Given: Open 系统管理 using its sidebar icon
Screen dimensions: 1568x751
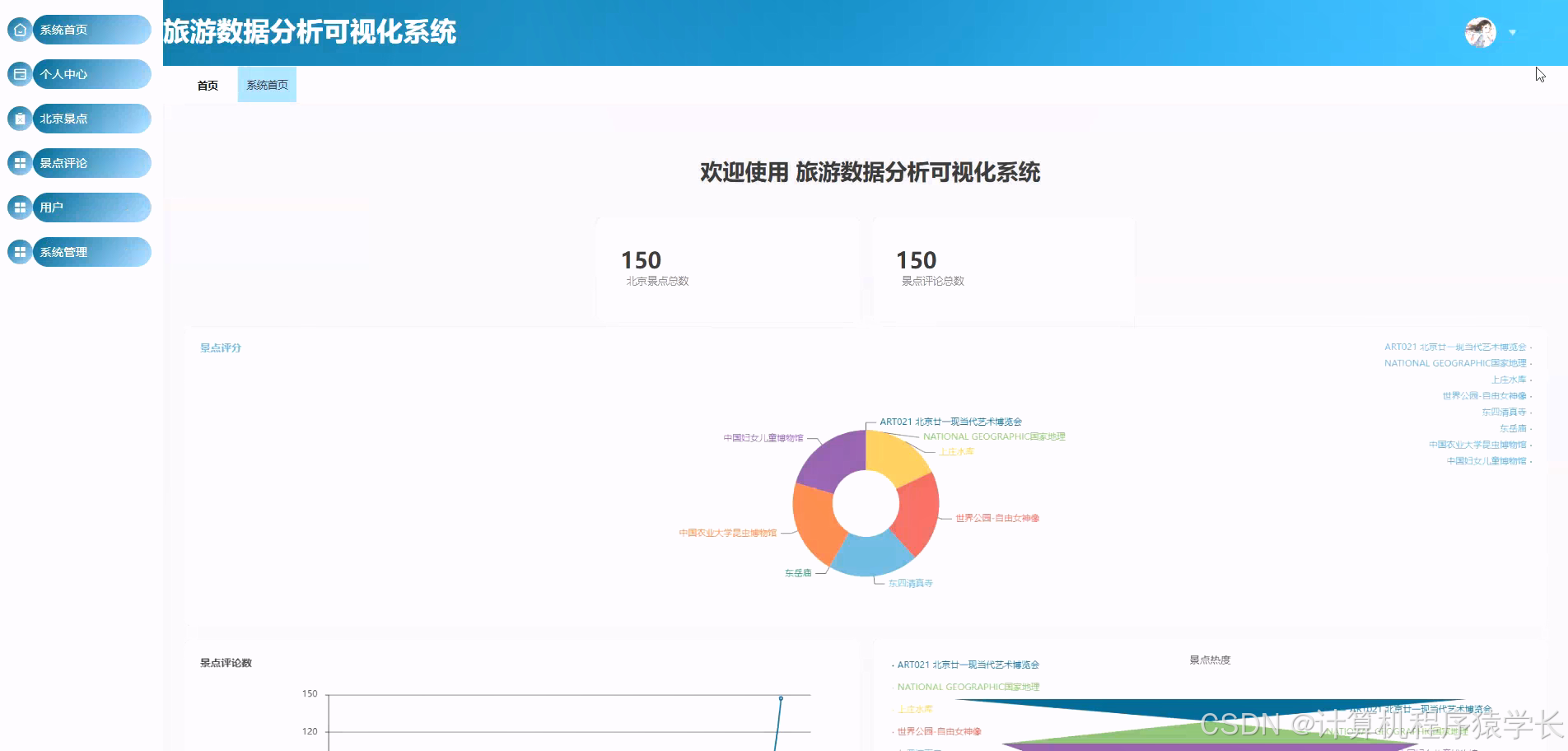Looking at the screenshot, I should [x=19, y=251].
